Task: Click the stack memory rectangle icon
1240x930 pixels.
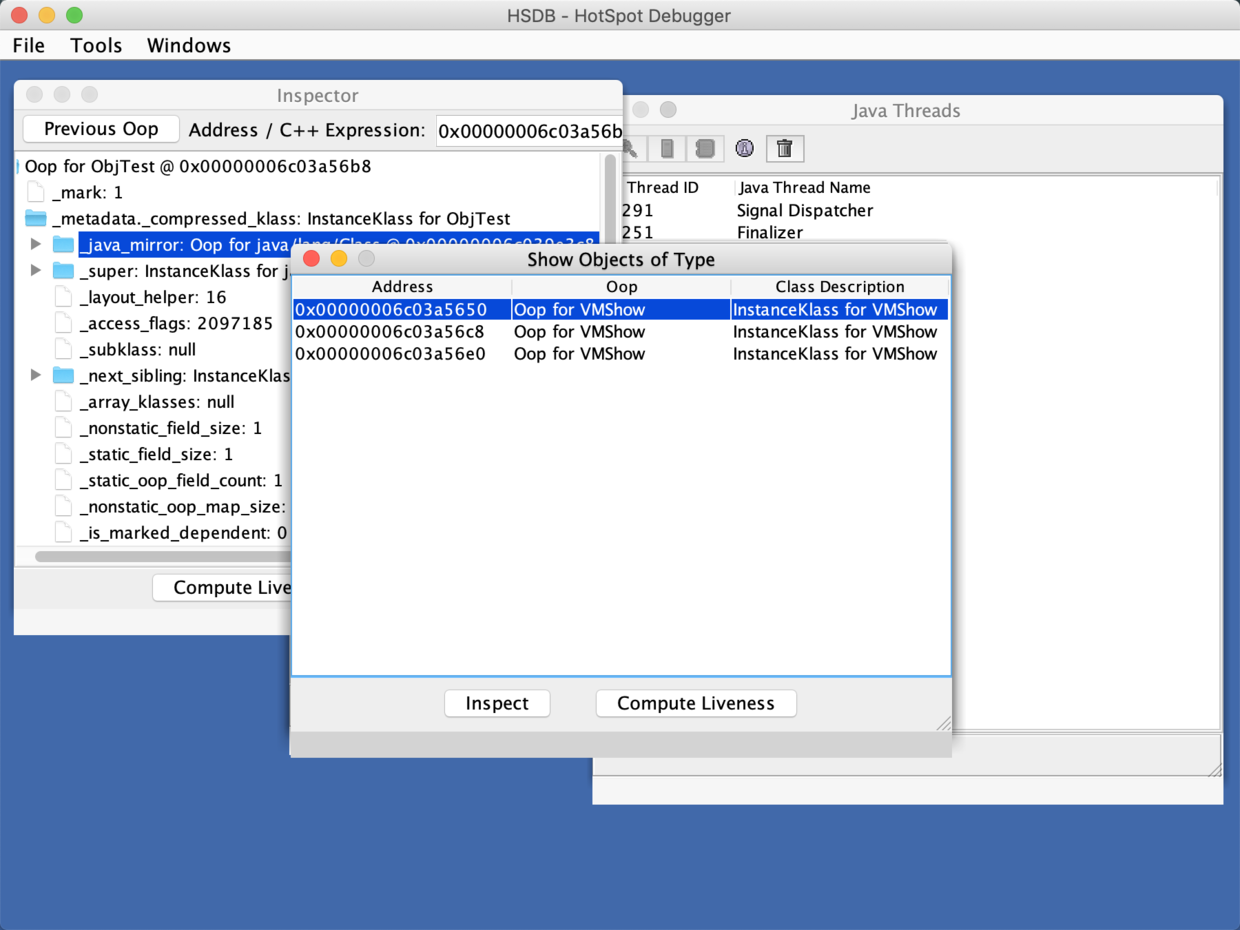Action: [667, 149]
